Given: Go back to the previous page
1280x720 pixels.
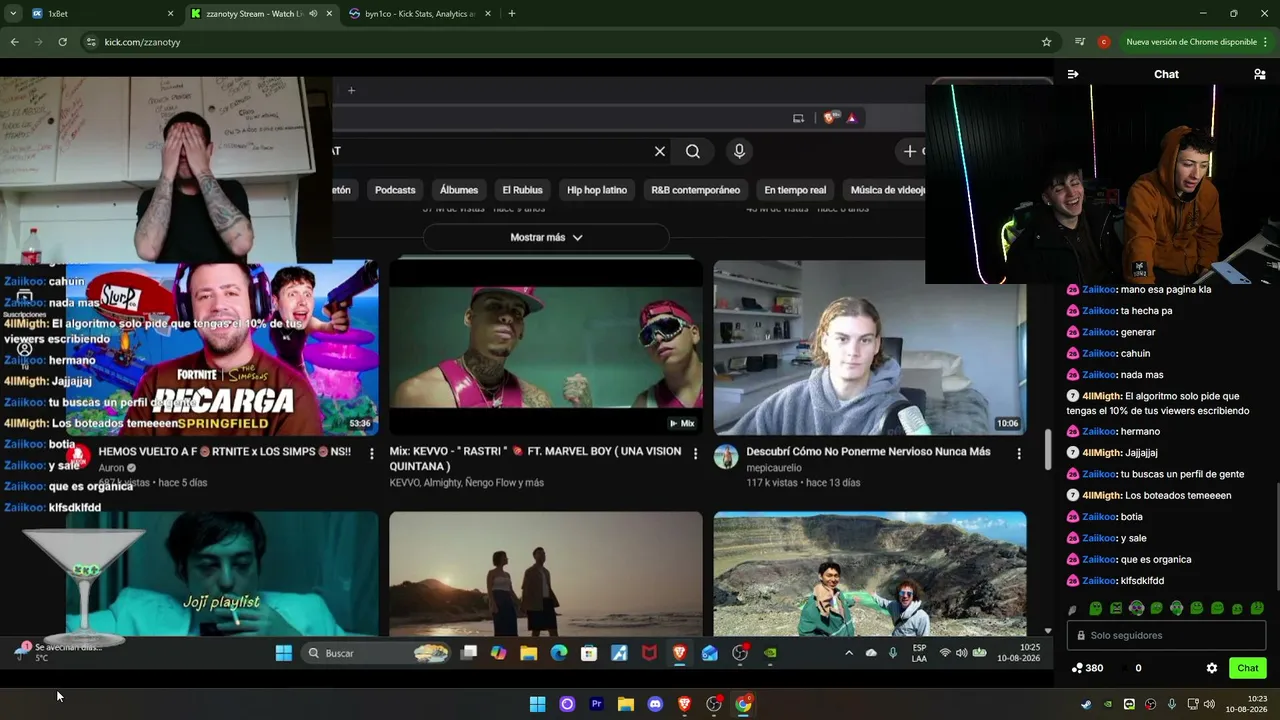Looking at the screenshot, I should (14, 42).
